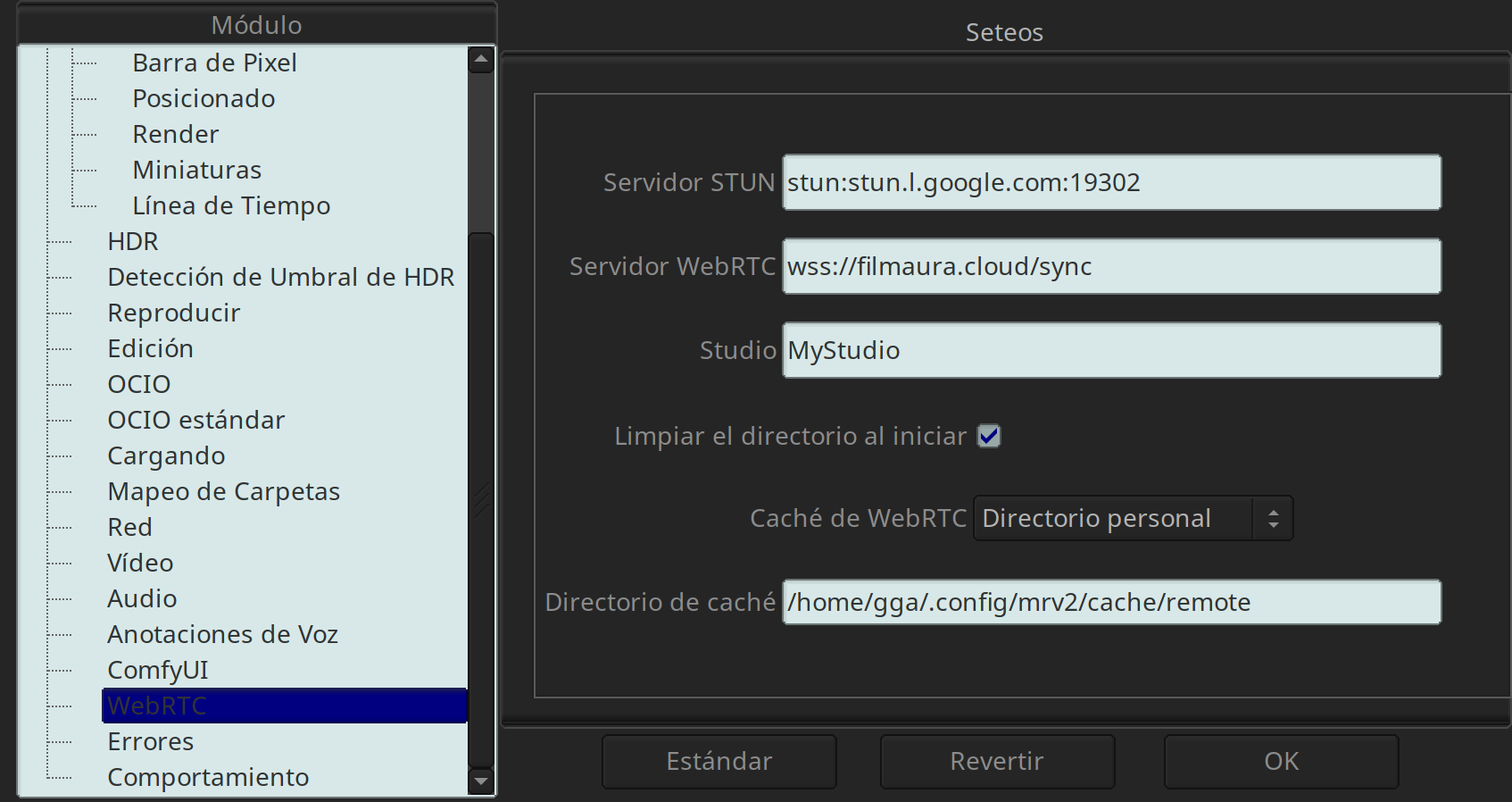Open the Errores settings

pyautogui.click(x=150, y=741)
